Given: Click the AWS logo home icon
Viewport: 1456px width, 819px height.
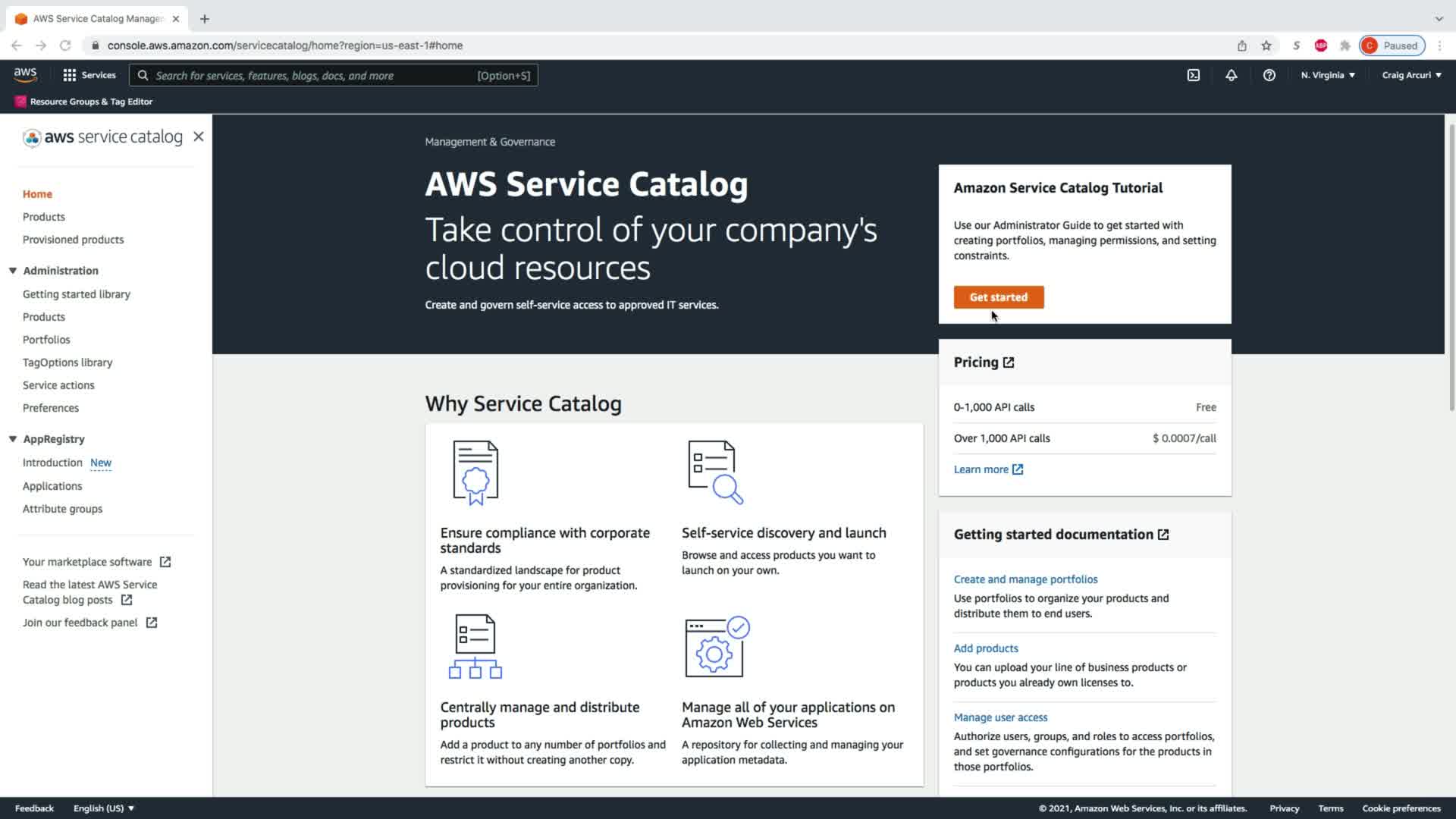Looking at the screenshot, I should [25, 74].
